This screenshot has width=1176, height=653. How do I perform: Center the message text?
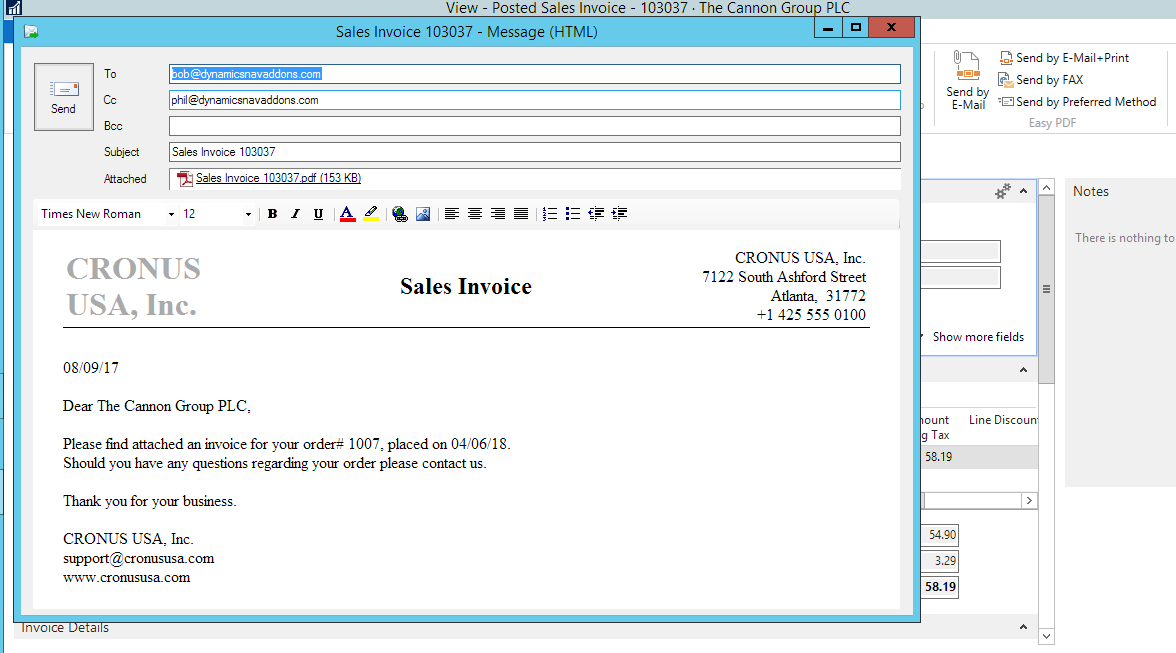(475, 214)
